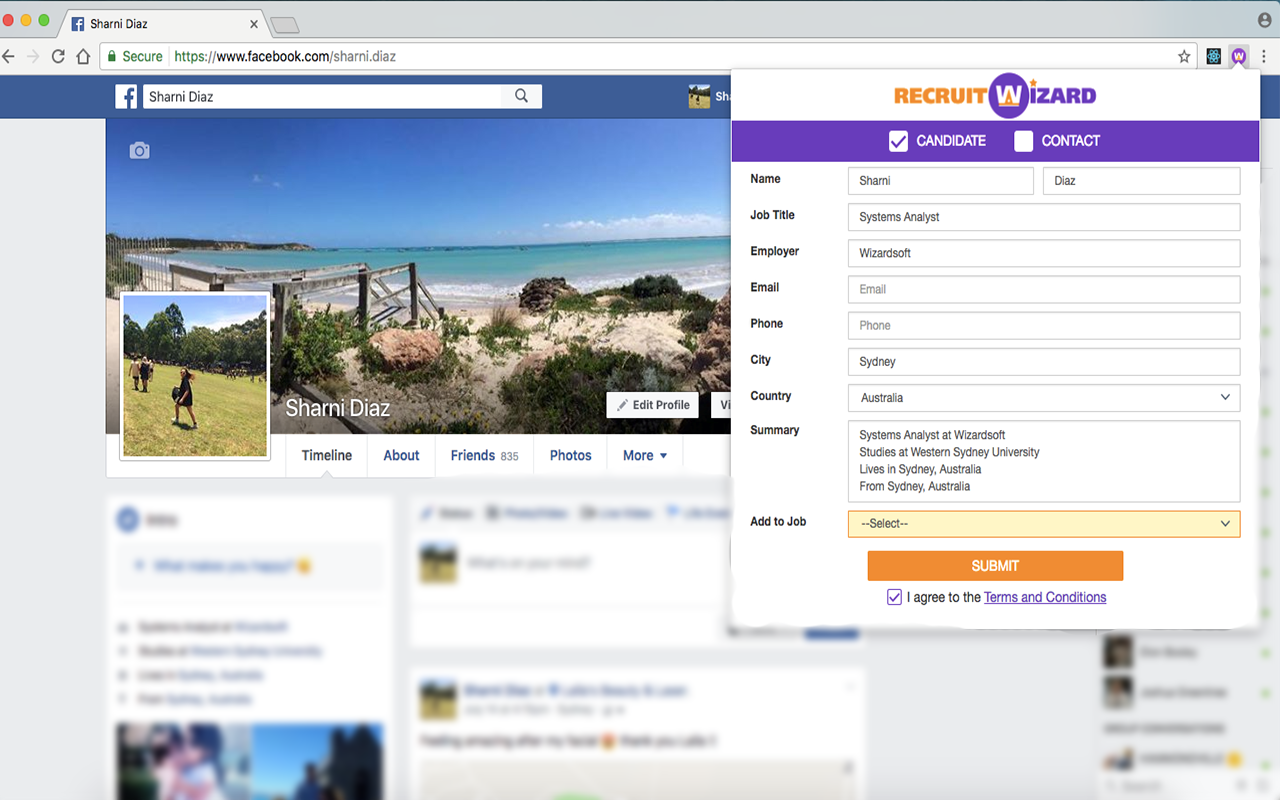
Task: Open the Add to Job select dropdown
Action: click(1044, 524)
